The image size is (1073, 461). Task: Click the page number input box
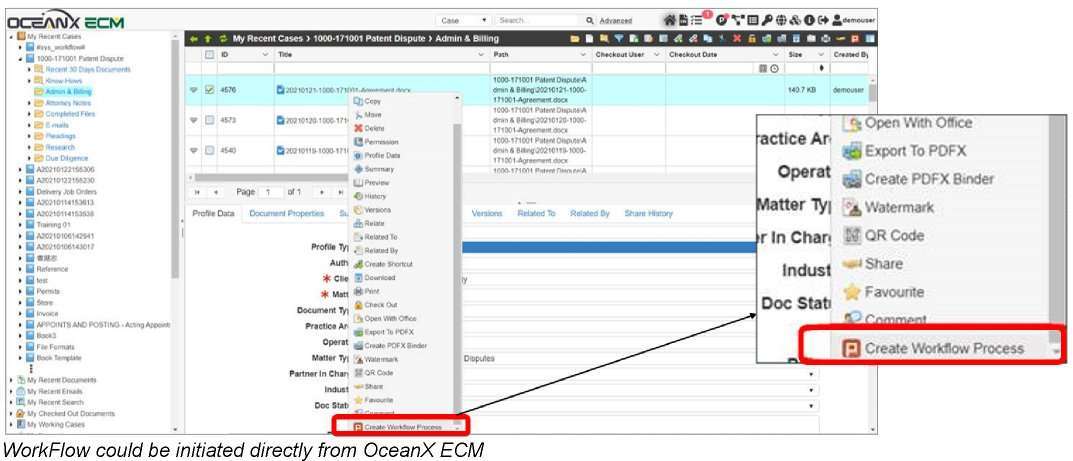pos(272,193)
